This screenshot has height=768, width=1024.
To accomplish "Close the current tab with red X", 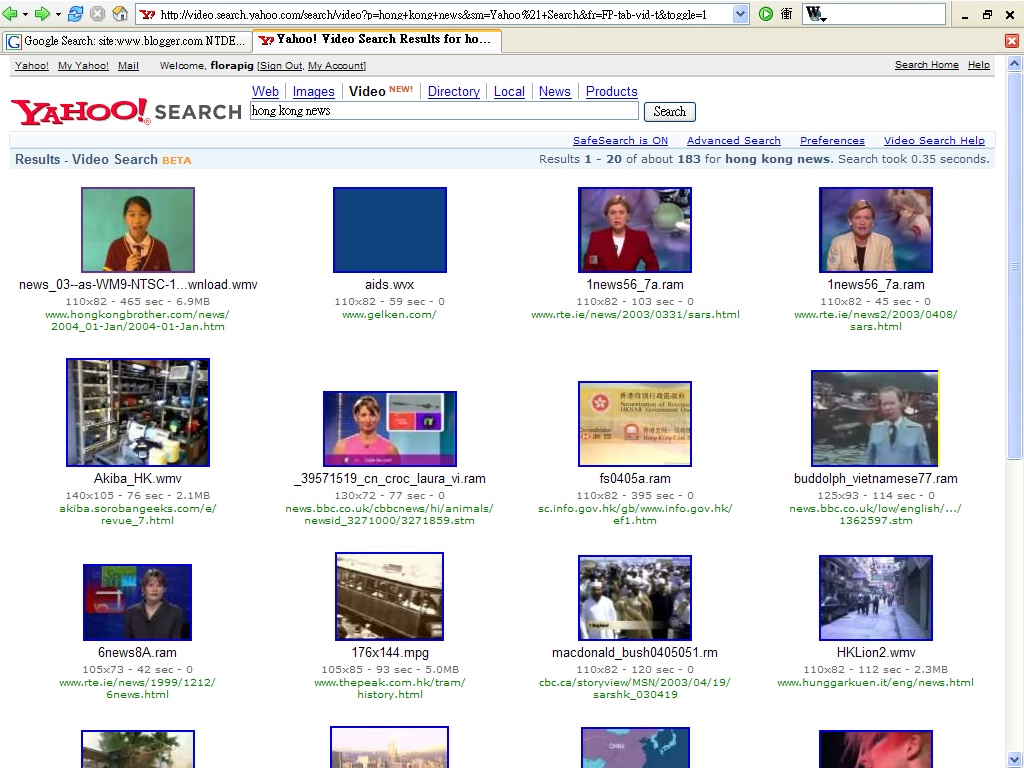I will tap(1012, 41).
